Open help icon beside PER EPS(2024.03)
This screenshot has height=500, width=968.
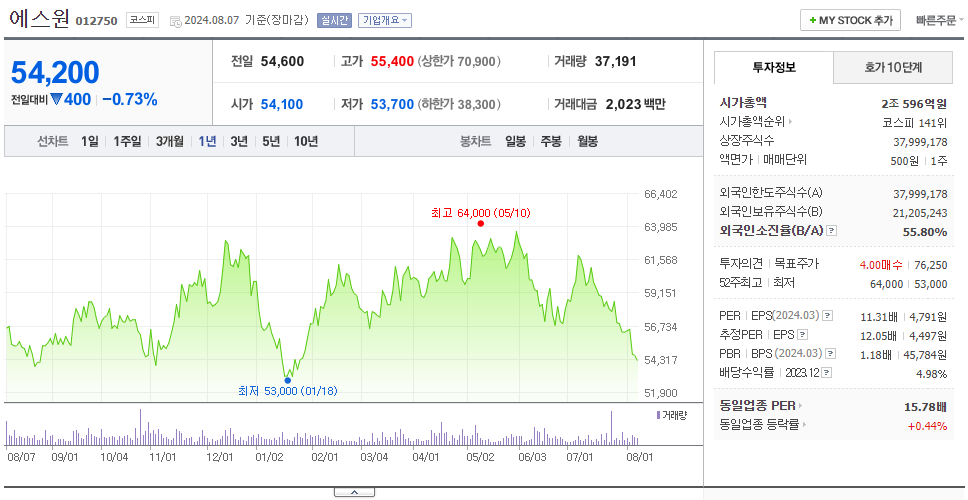pos(828,315)
